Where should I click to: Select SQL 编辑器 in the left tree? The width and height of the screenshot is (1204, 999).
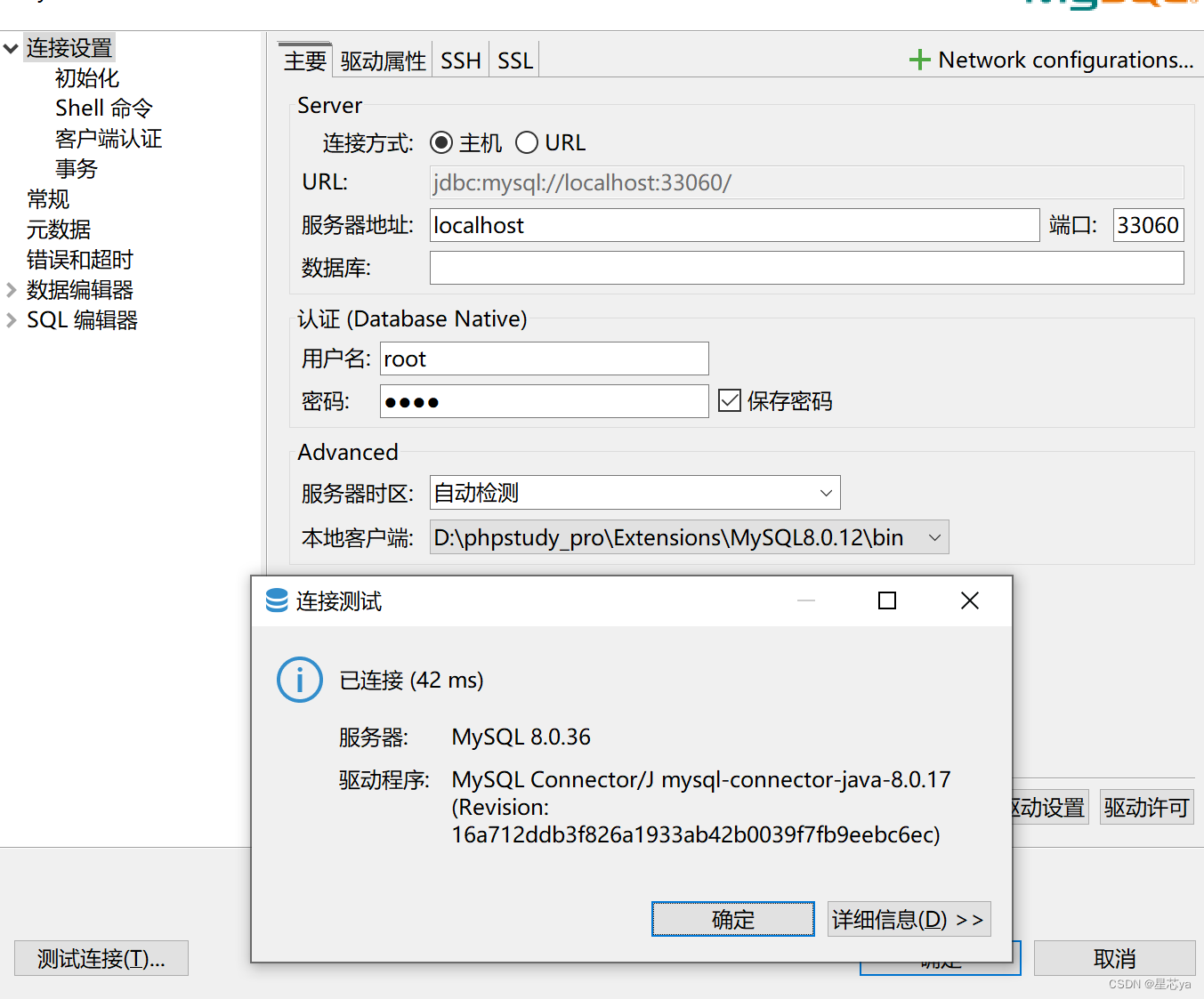click(83, 320)
